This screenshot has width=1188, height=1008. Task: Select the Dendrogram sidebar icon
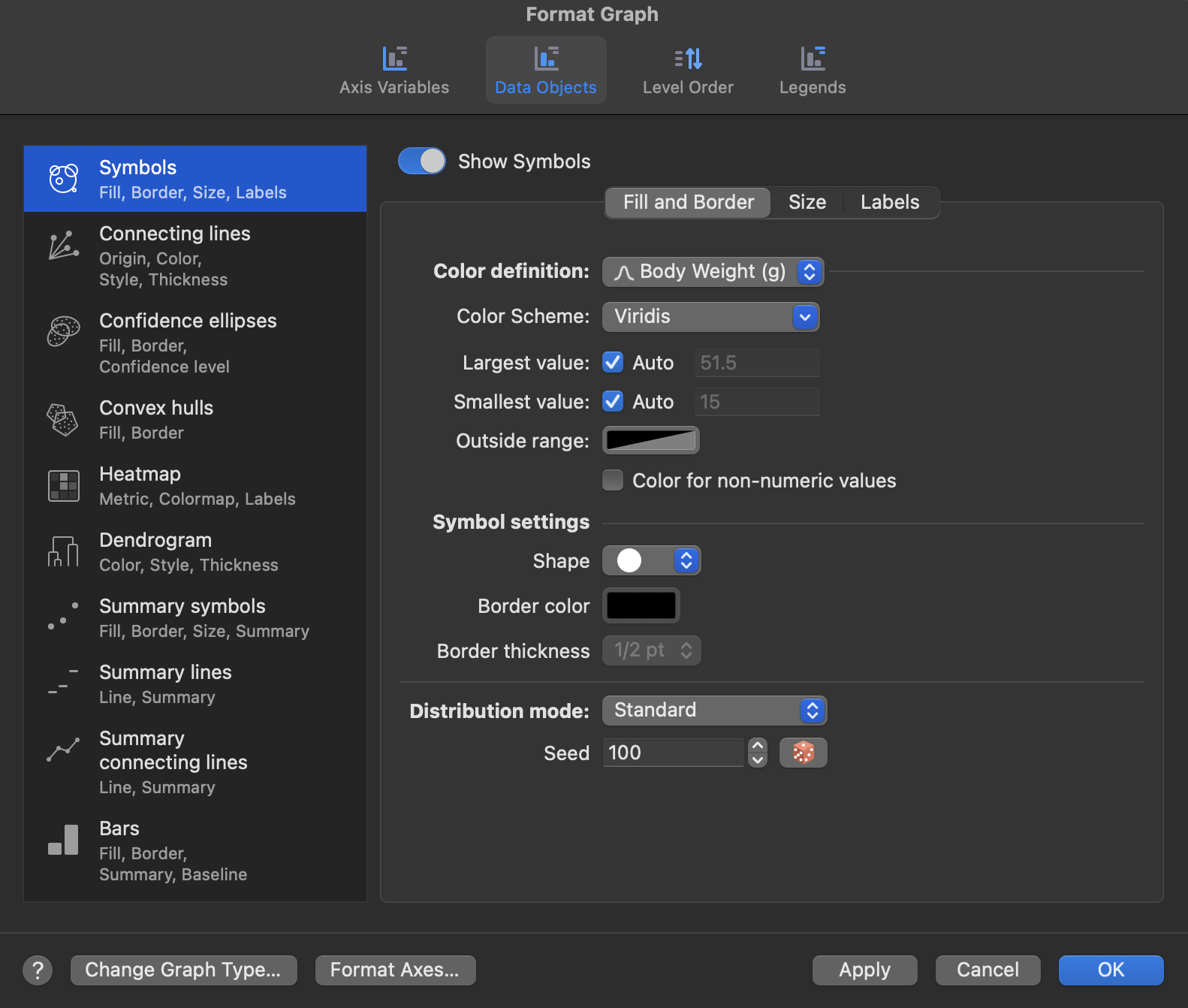(x=64, y=552)
